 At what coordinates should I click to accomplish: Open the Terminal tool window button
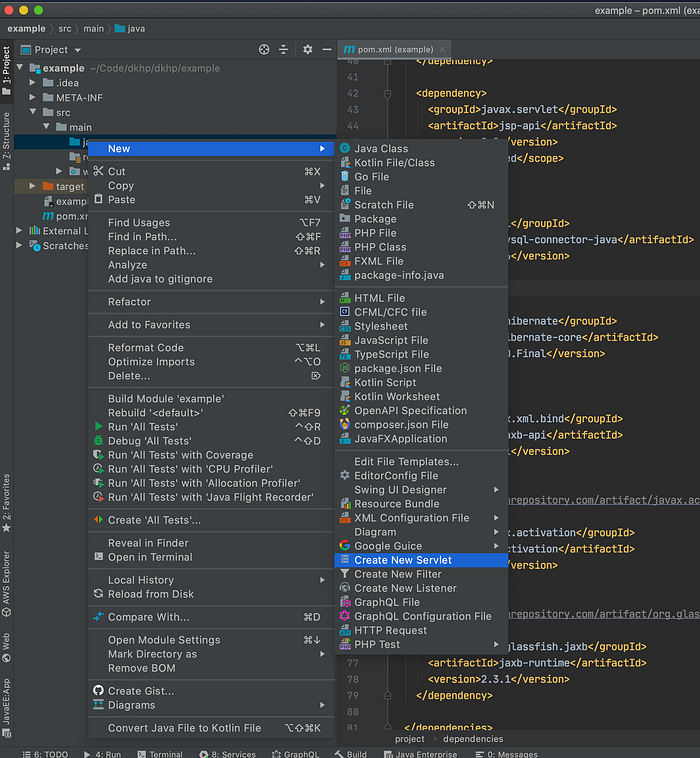tap(160, 754)
